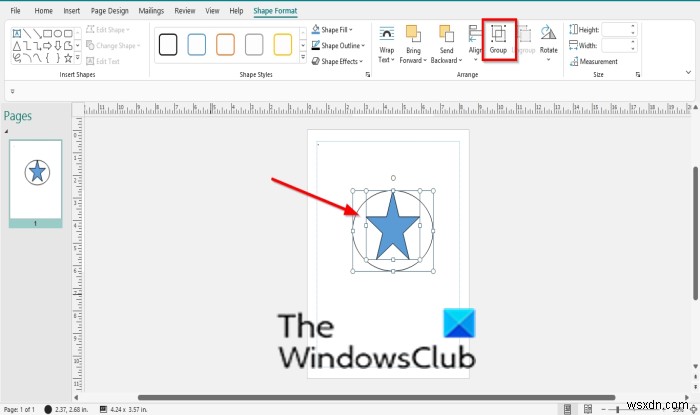Open the Shape Styles dialog launcher
Image resolution: width=700 pixels, height=415 pixels.
(368, 75)
